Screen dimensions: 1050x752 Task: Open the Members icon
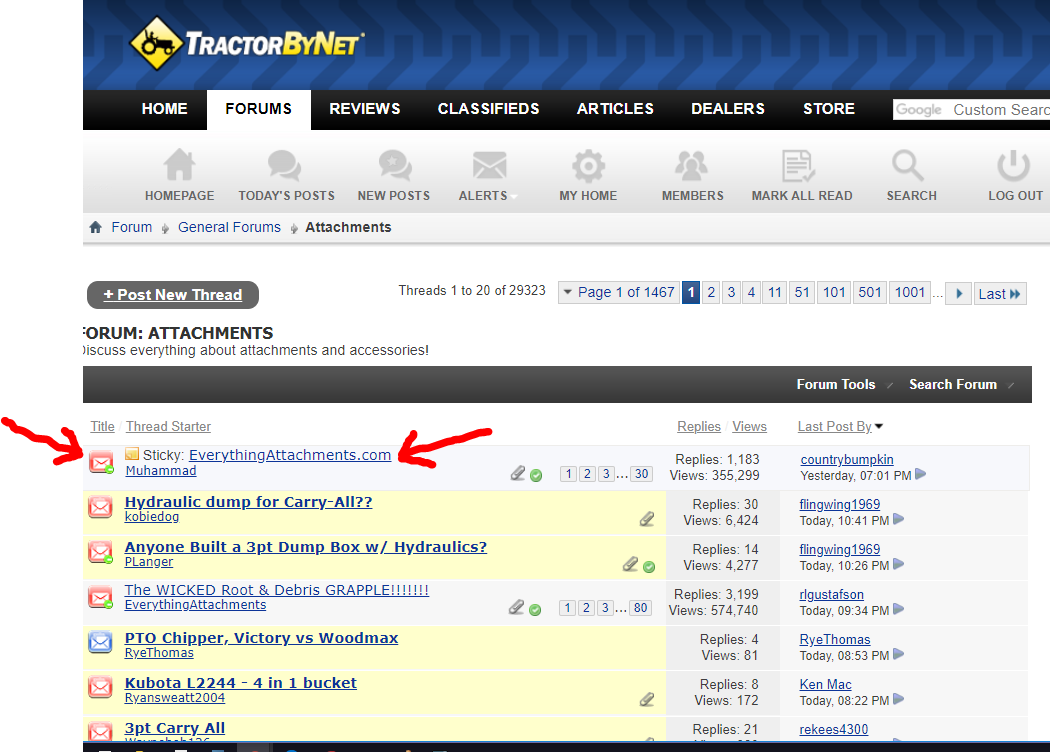pyautogui.click(x=692, y=166)
